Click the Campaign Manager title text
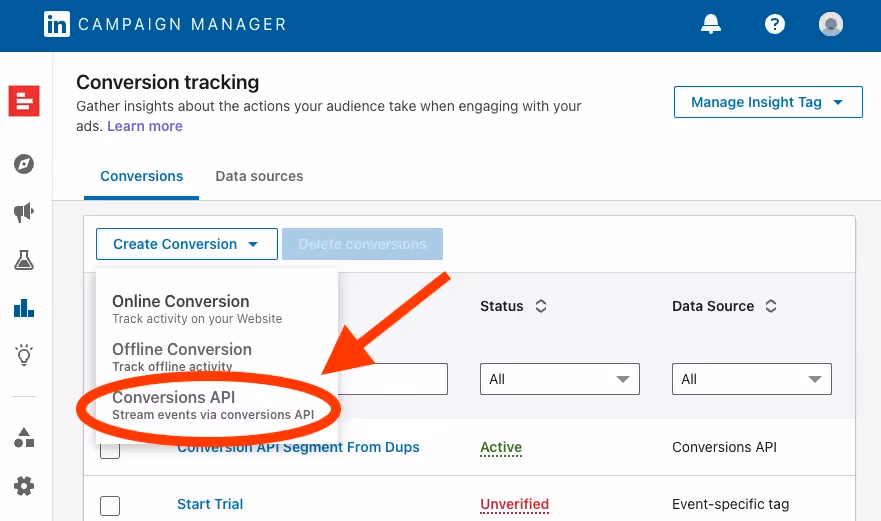 pos(183,24)
